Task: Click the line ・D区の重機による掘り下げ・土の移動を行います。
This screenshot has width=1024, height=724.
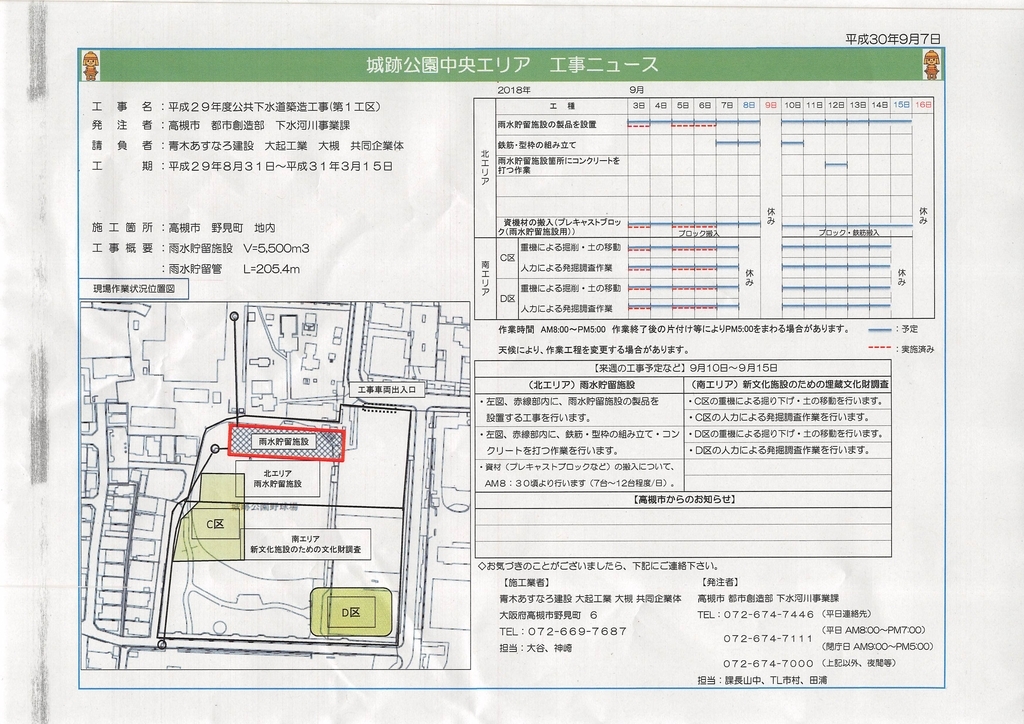Action: coord(785,433)
